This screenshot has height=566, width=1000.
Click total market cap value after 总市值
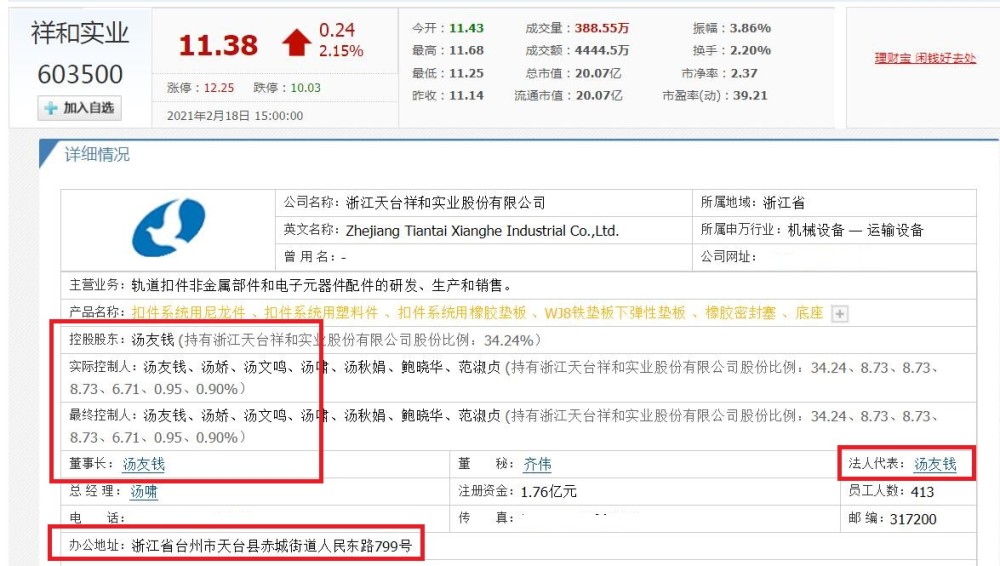coord(598,73)
